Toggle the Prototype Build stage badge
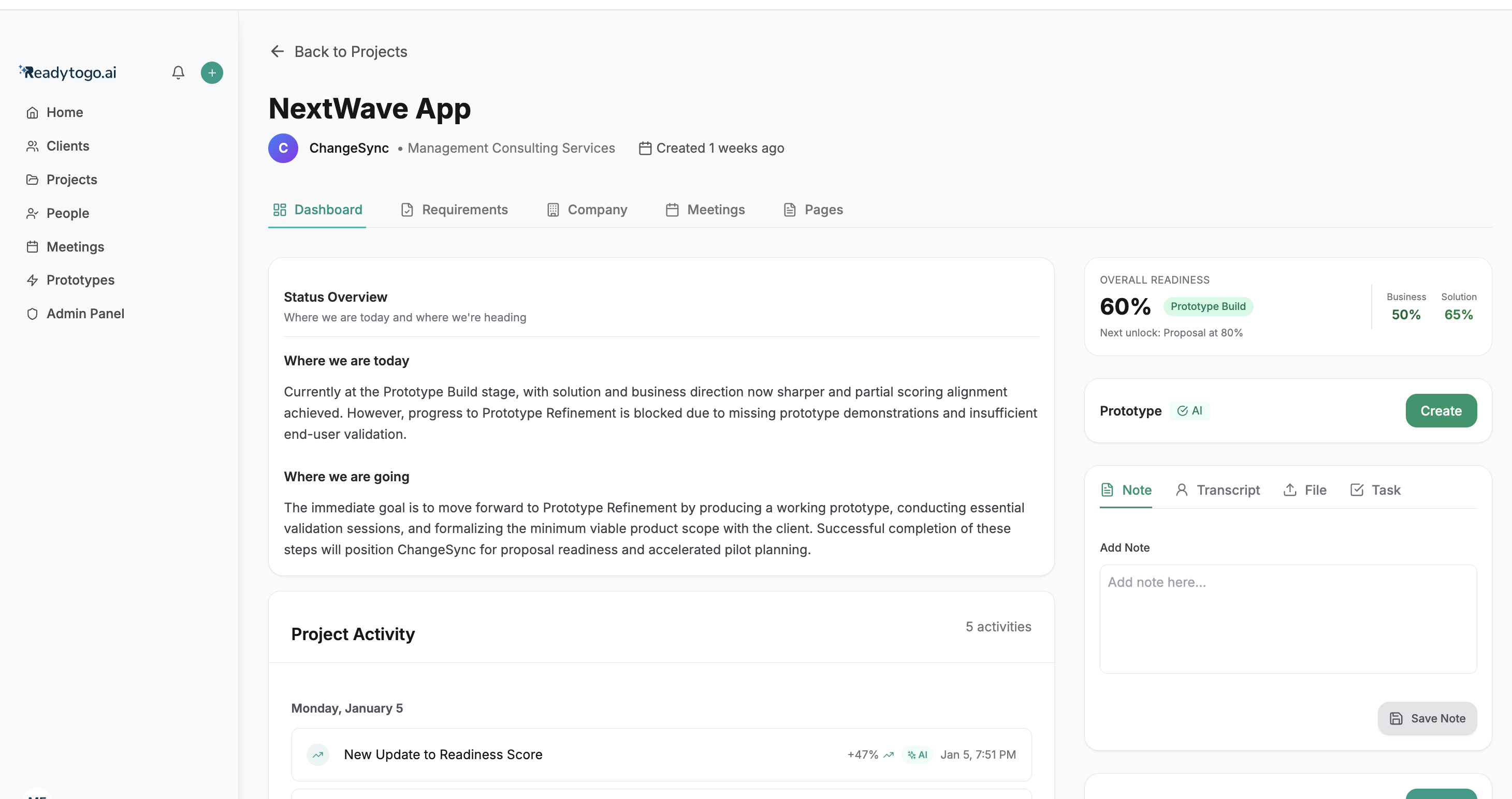Image resolution: width=1512 pixels, height=799 pixels. [1209, 306]
